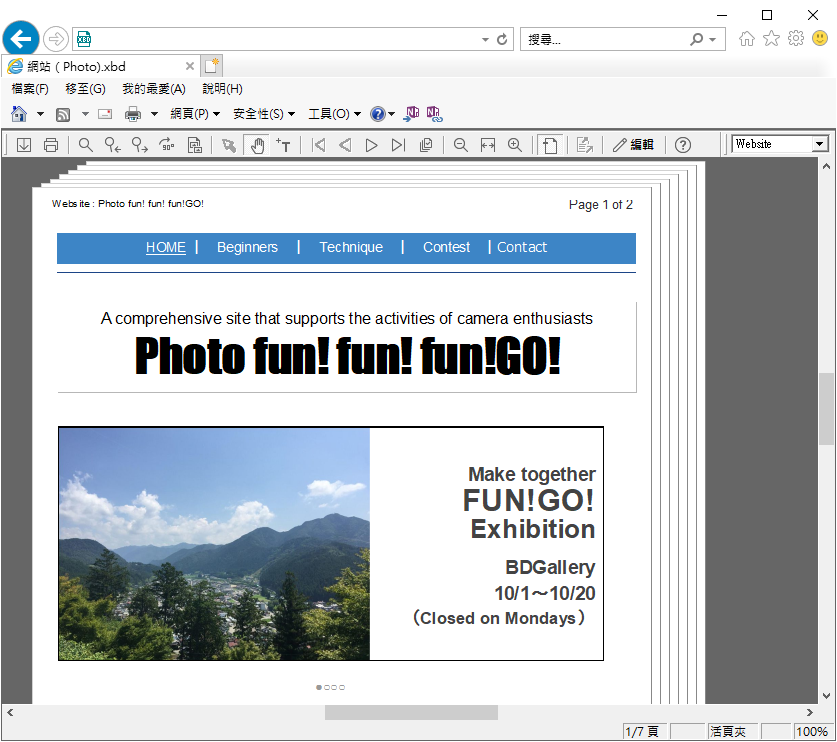837x742 pixels.
Task: Click the Find previous icon
Action: coord(113,145)
